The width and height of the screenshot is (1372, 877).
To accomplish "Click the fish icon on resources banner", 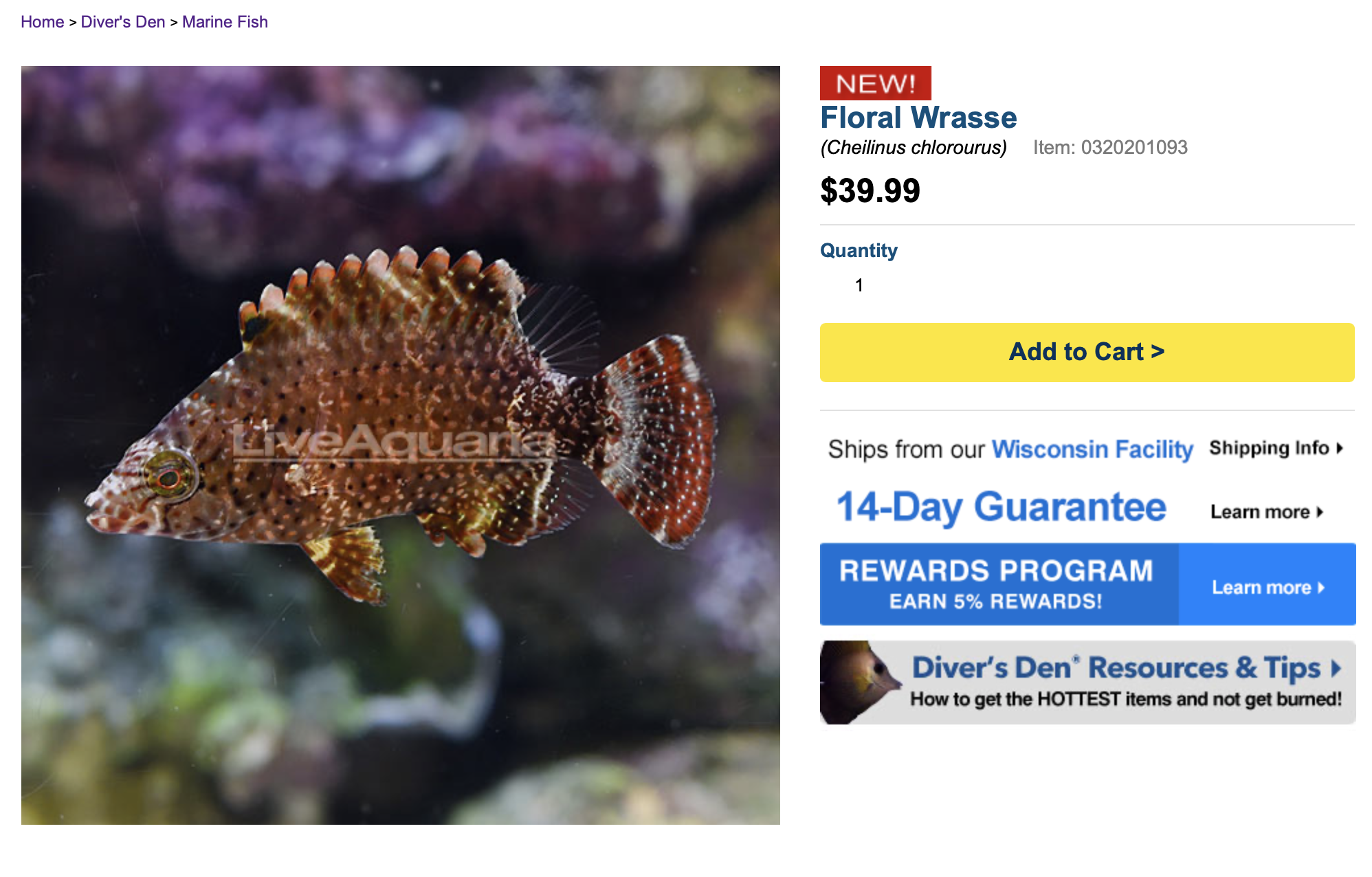I will (x=861, y=682).
